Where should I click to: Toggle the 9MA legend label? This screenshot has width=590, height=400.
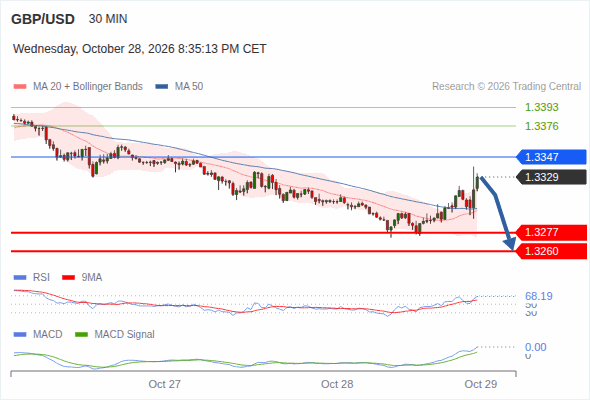coord(92,278)
